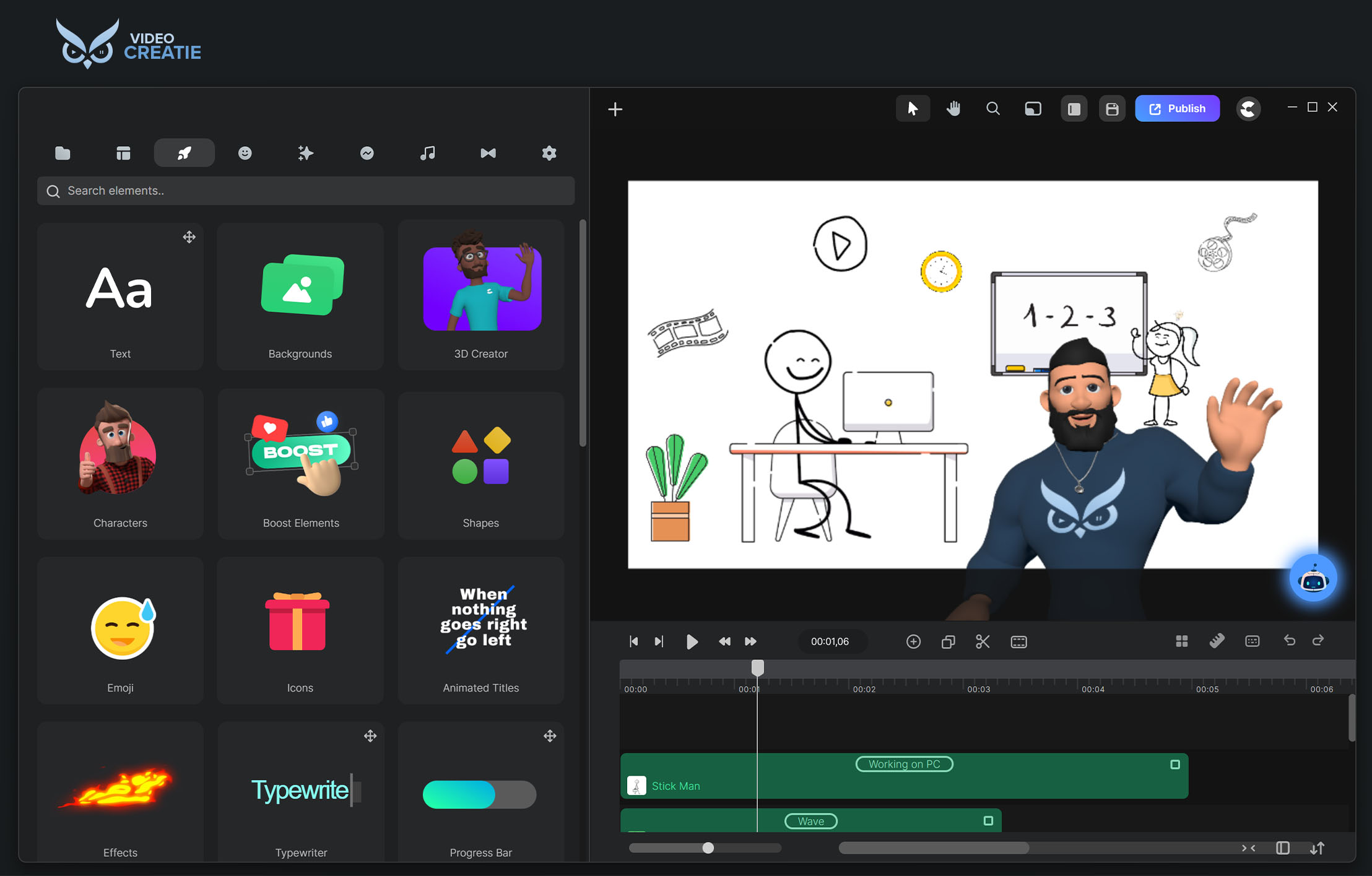
Task: Click the scissors split icon
Action: [983, 641]
